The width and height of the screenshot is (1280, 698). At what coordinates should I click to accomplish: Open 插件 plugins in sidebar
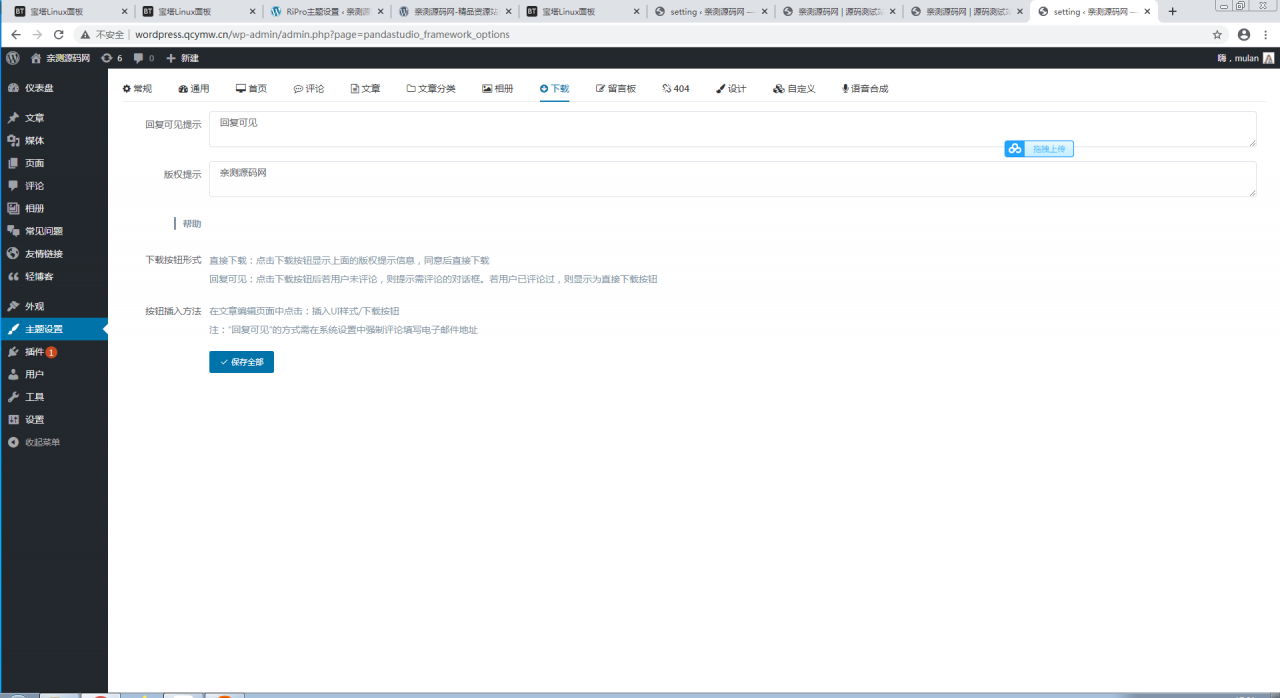[x=54, y=352]
